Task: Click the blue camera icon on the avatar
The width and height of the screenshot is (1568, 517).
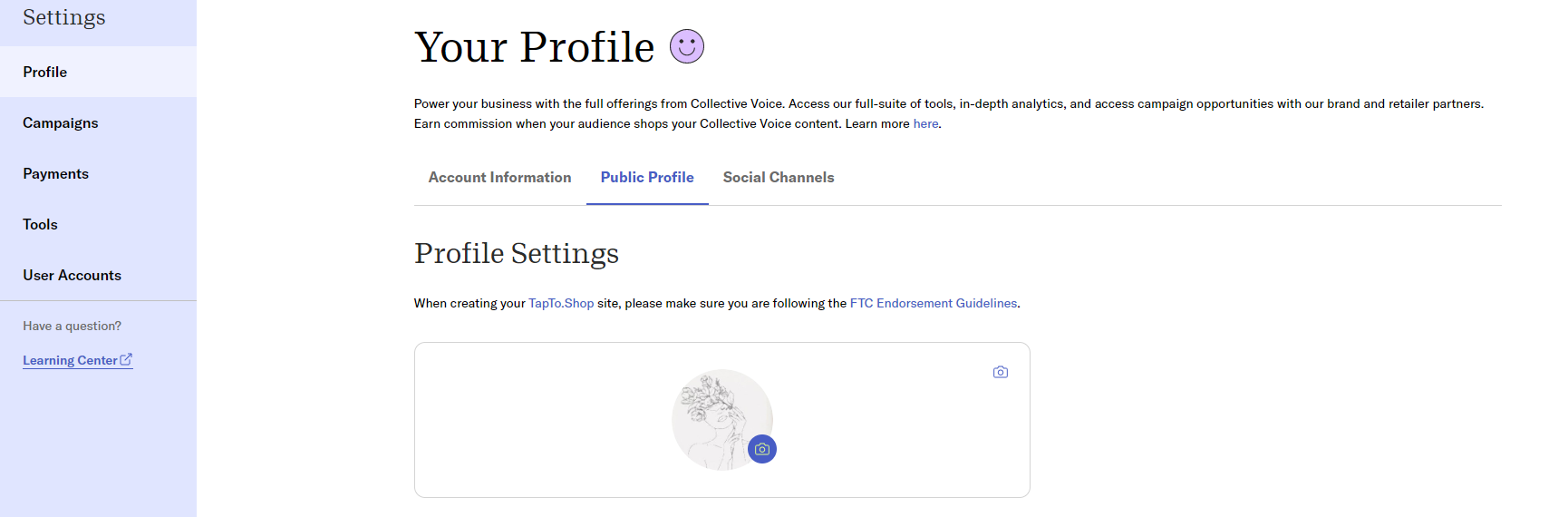Action: coord(762,449)
